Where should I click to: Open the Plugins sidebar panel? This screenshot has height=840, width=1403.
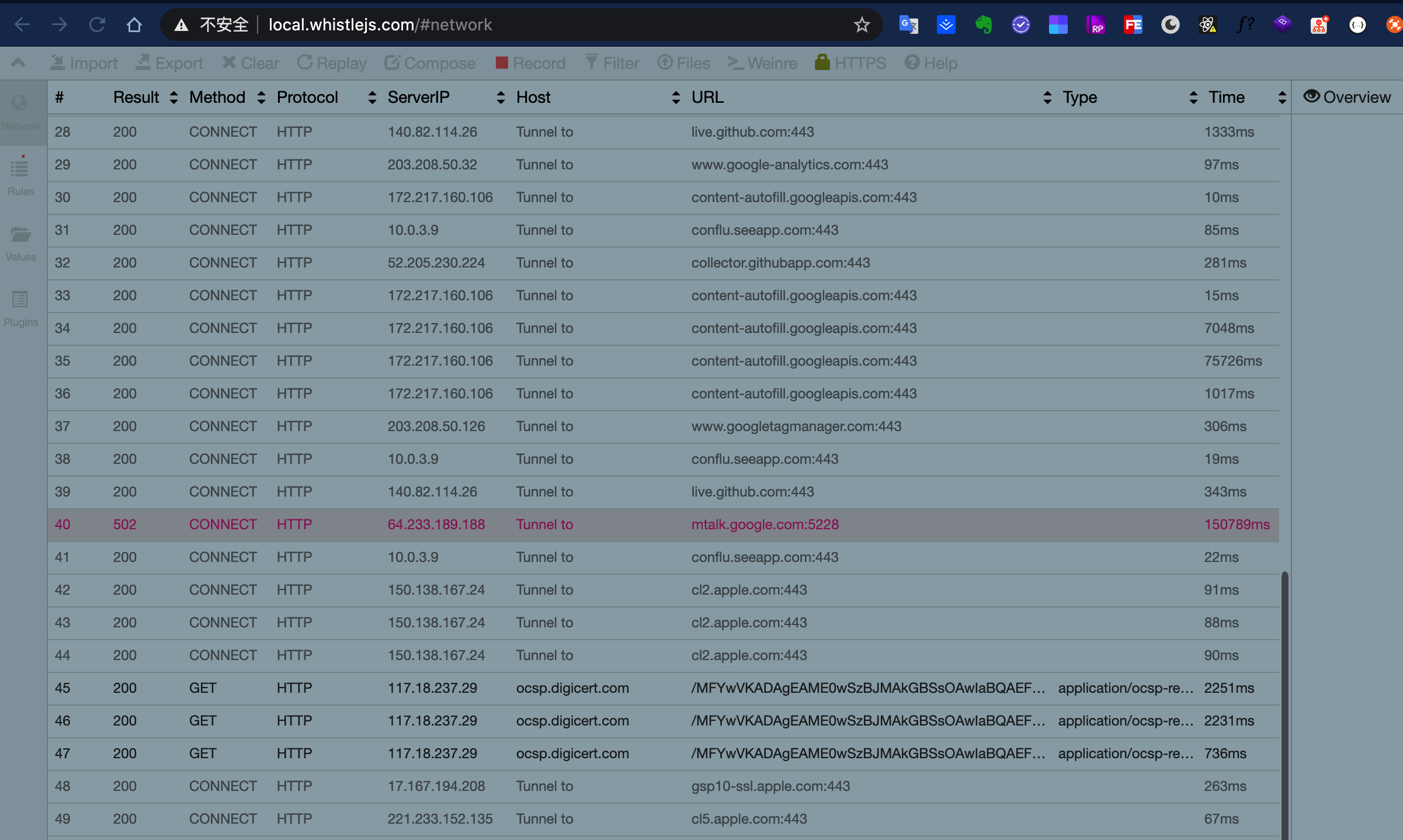pos(20,308)
